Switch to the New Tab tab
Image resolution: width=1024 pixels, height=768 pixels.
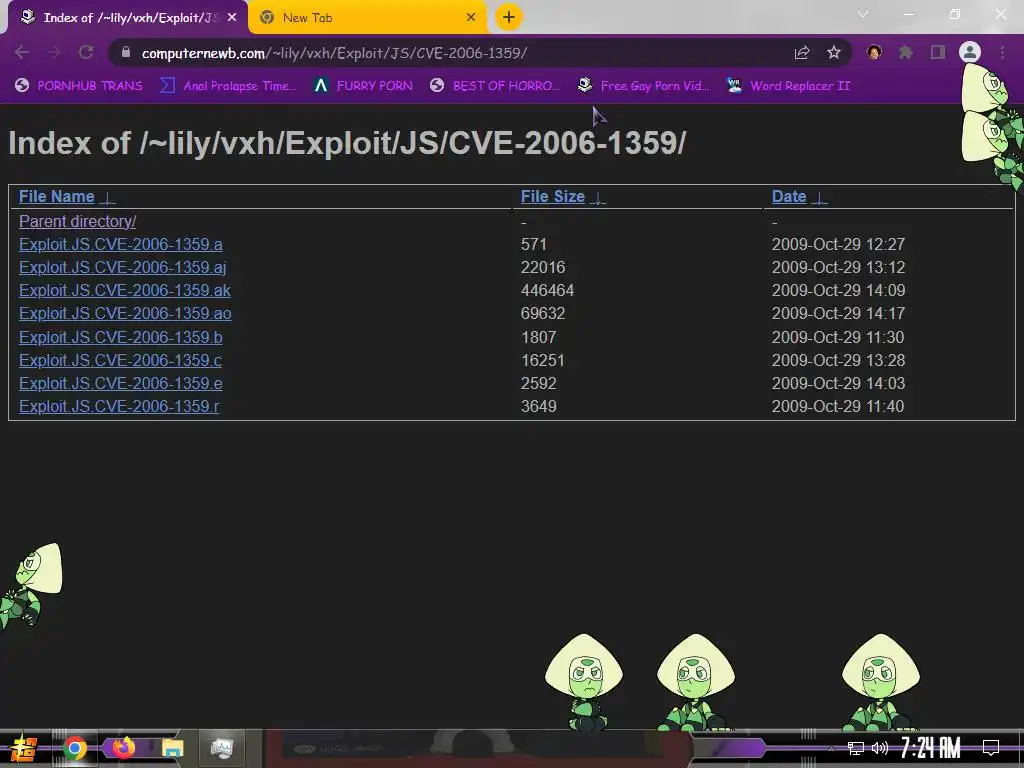pos(368,18)
